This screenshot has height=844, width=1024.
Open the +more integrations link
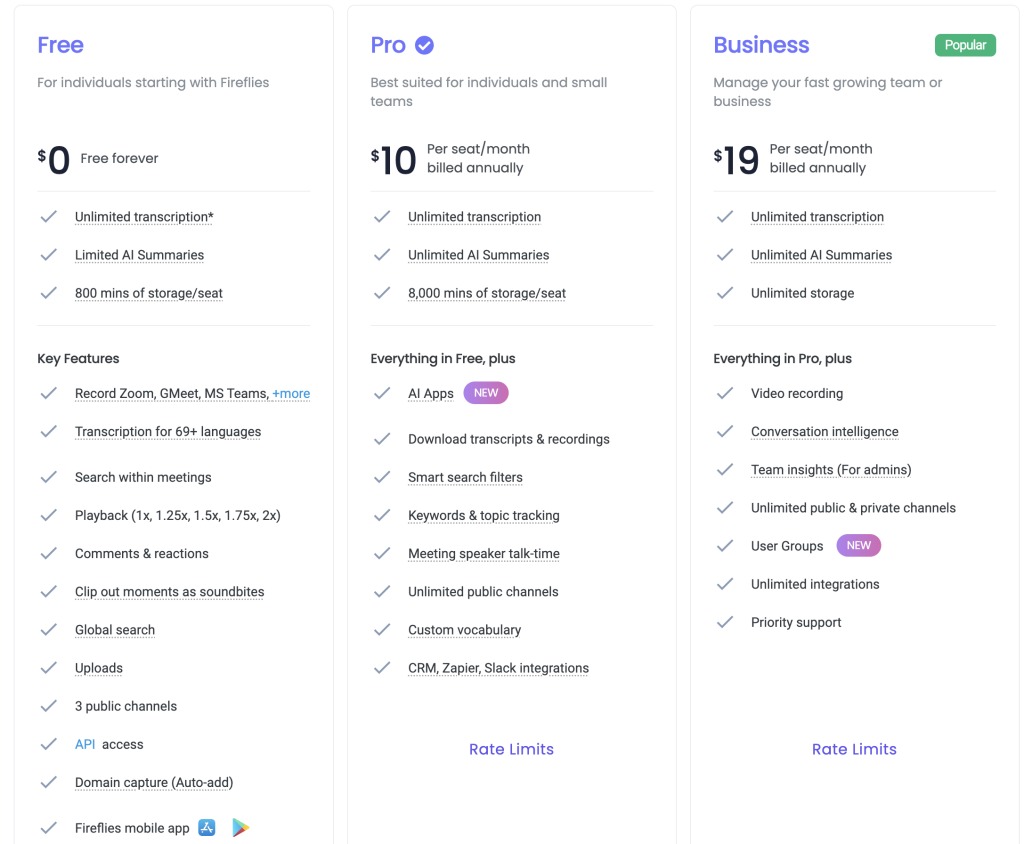pyautogui.click(x=291, y=394)
